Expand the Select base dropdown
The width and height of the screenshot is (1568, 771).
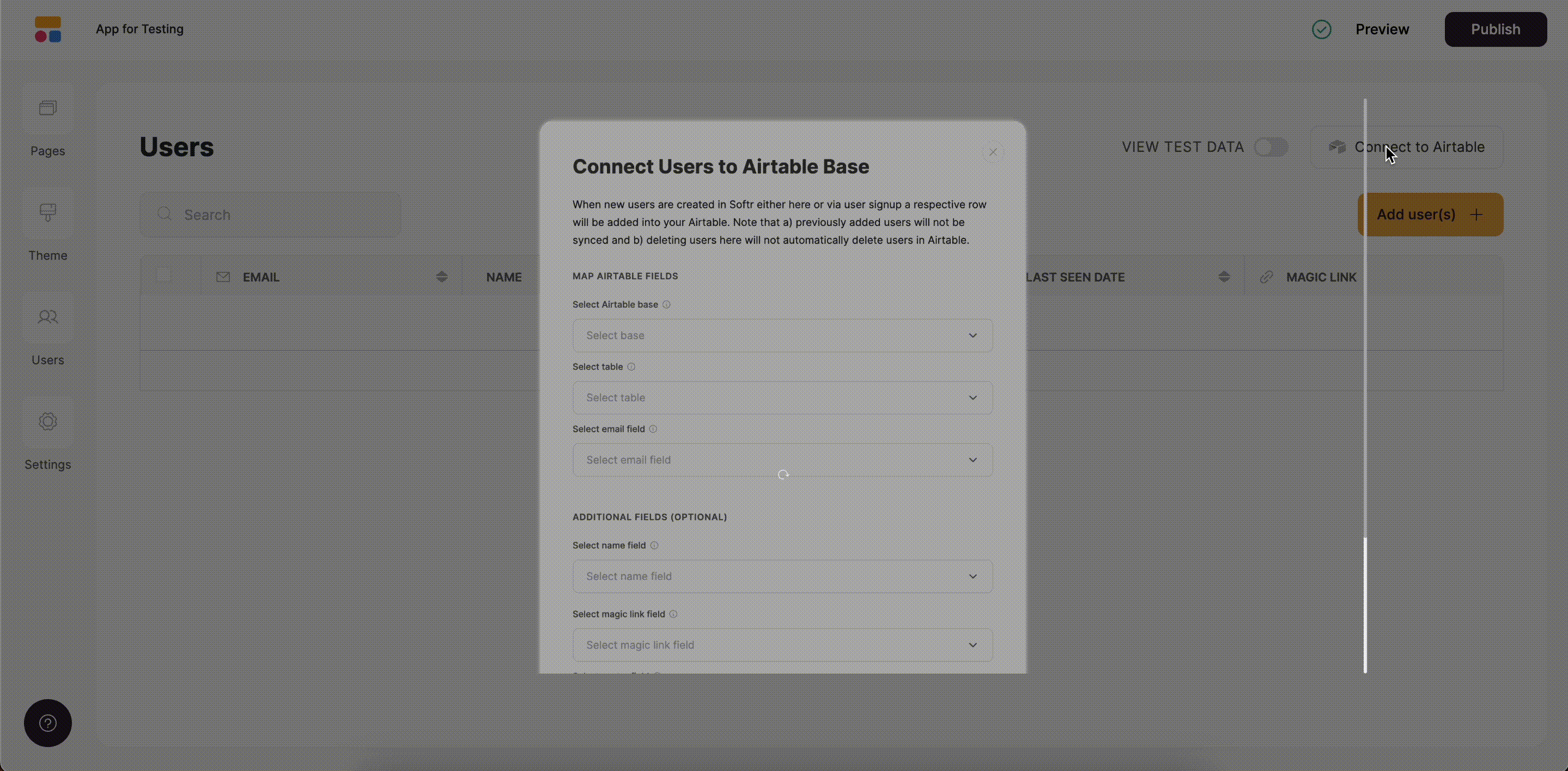[x=782, y=335]
